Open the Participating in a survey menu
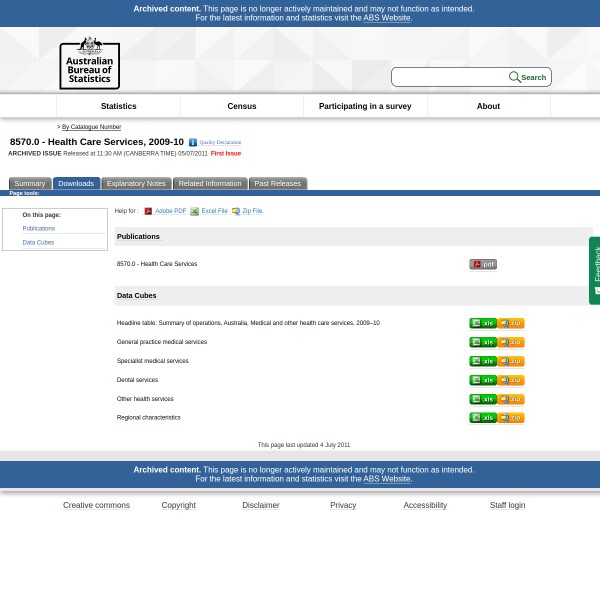This screenshot has height=600, width=600. [x=365, y=106]
